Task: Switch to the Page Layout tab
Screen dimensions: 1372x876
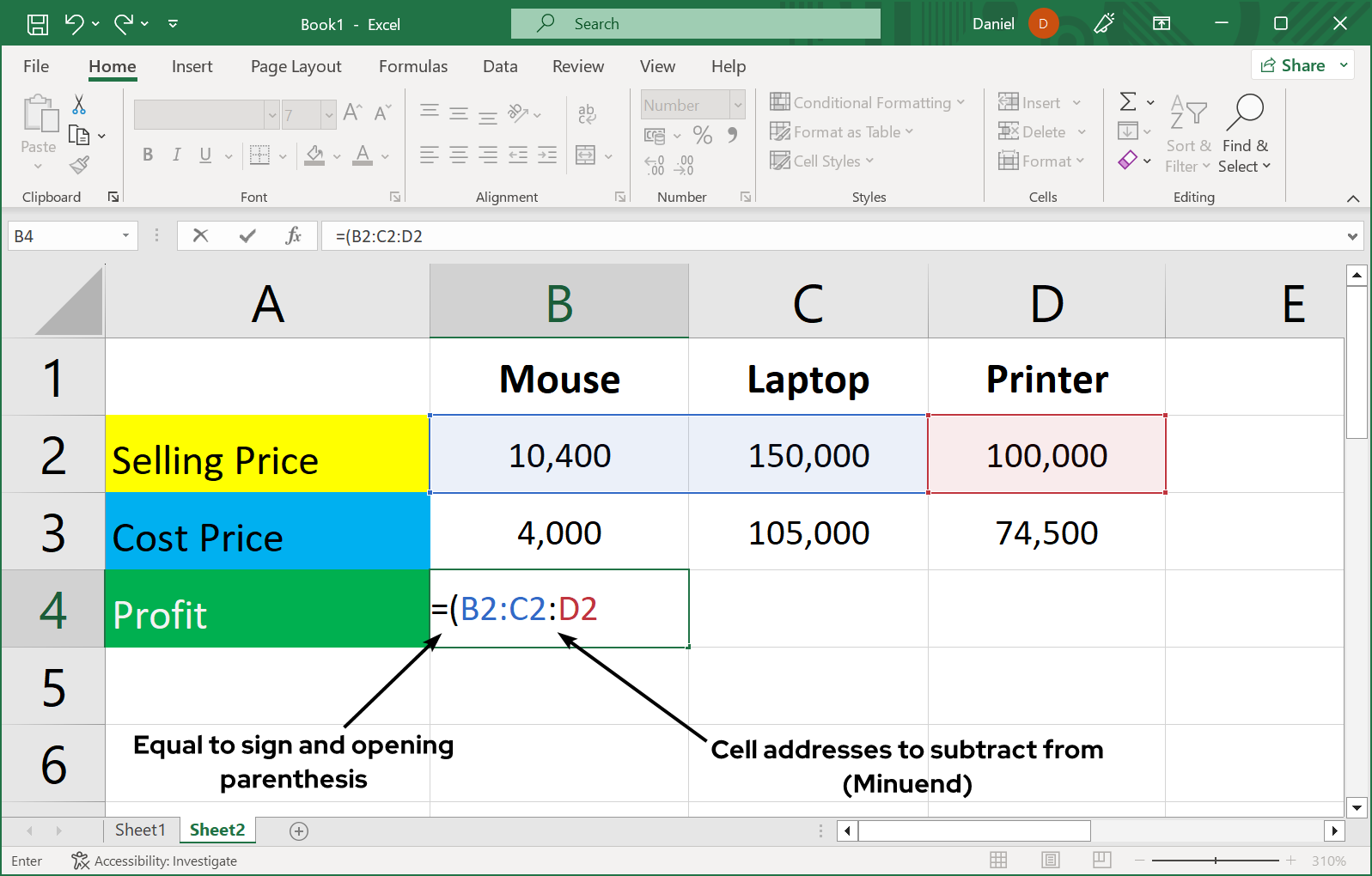Action: click(x=296, y=66)
